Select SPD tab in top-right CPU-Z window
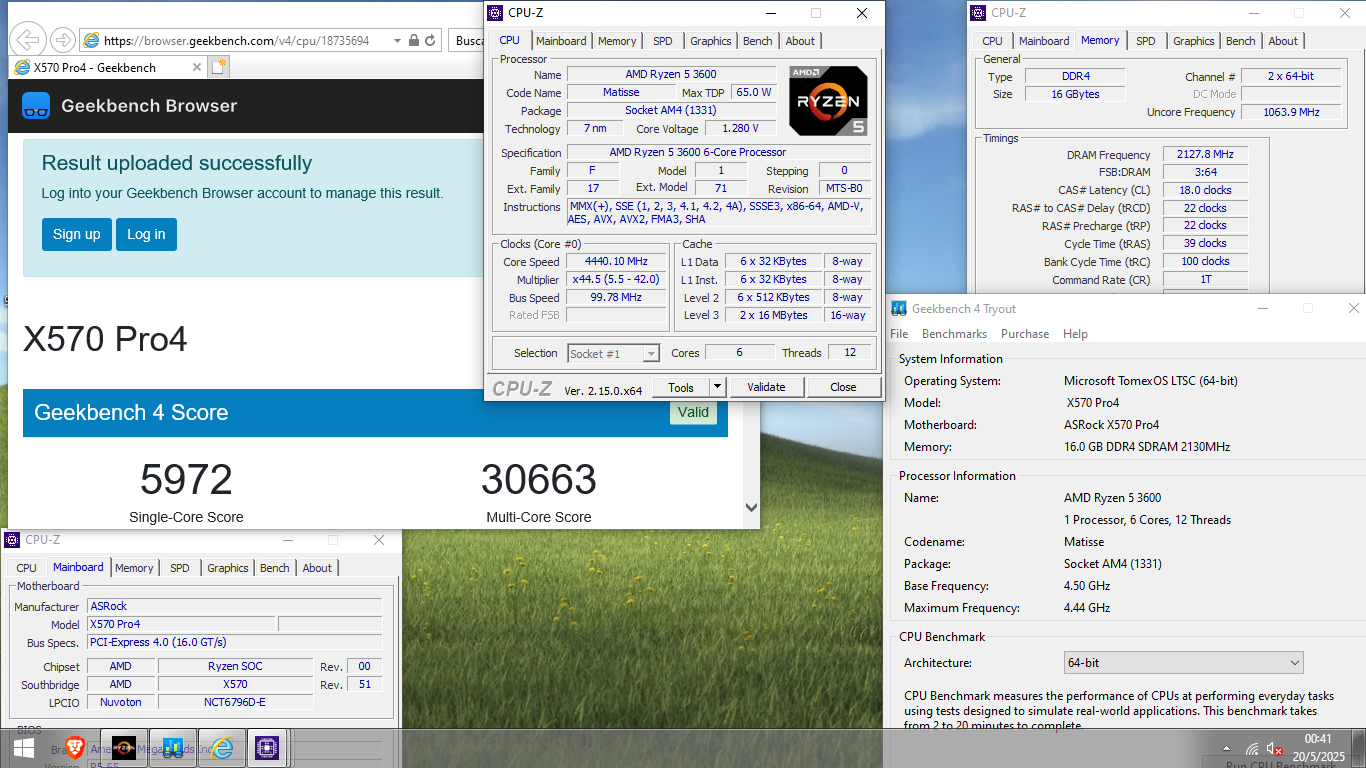Image resolution: width=1366 pixels, height=768 pixels. tap(1146, 41)
